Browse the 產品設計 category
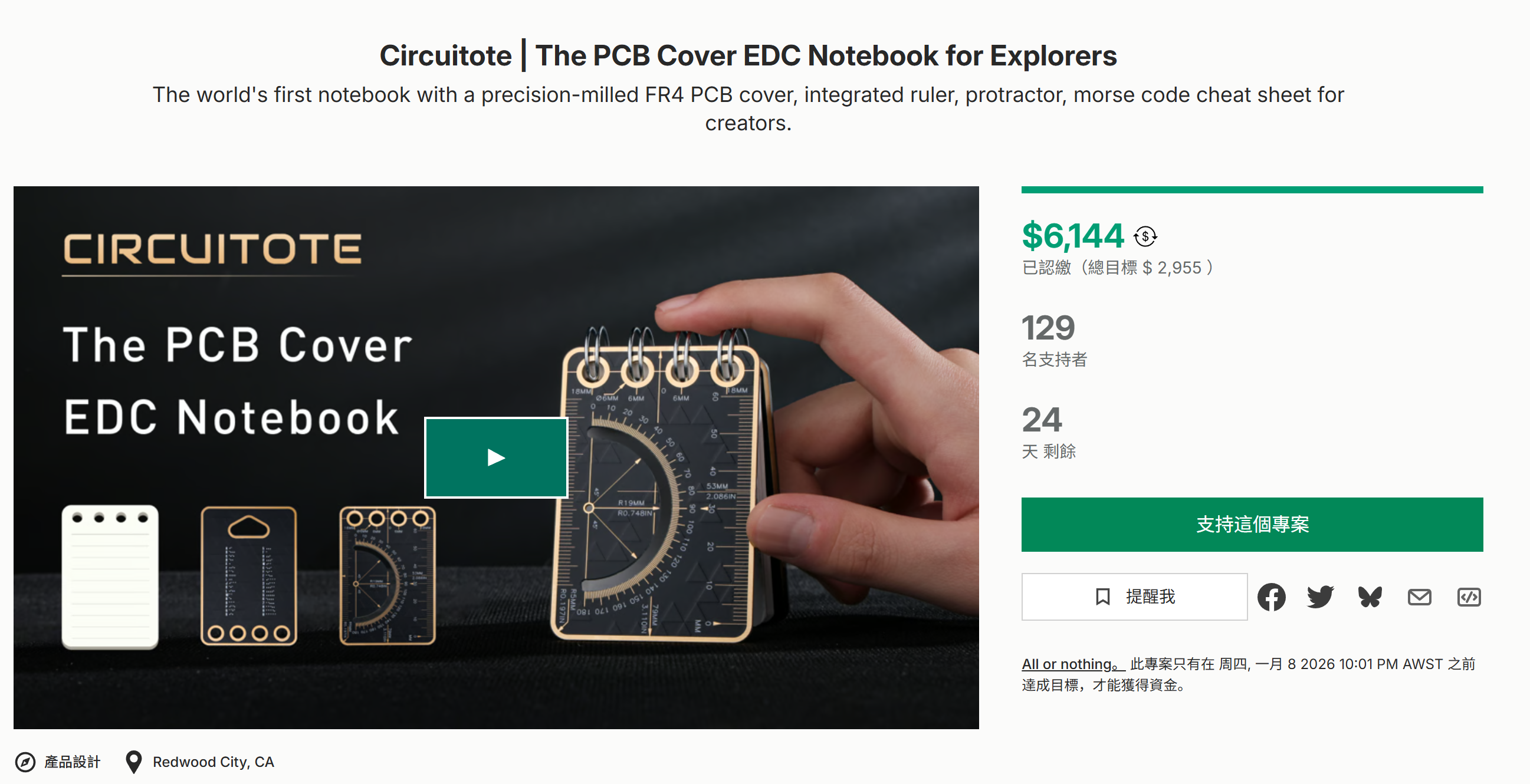The image size is (1530, 784). 71,762
